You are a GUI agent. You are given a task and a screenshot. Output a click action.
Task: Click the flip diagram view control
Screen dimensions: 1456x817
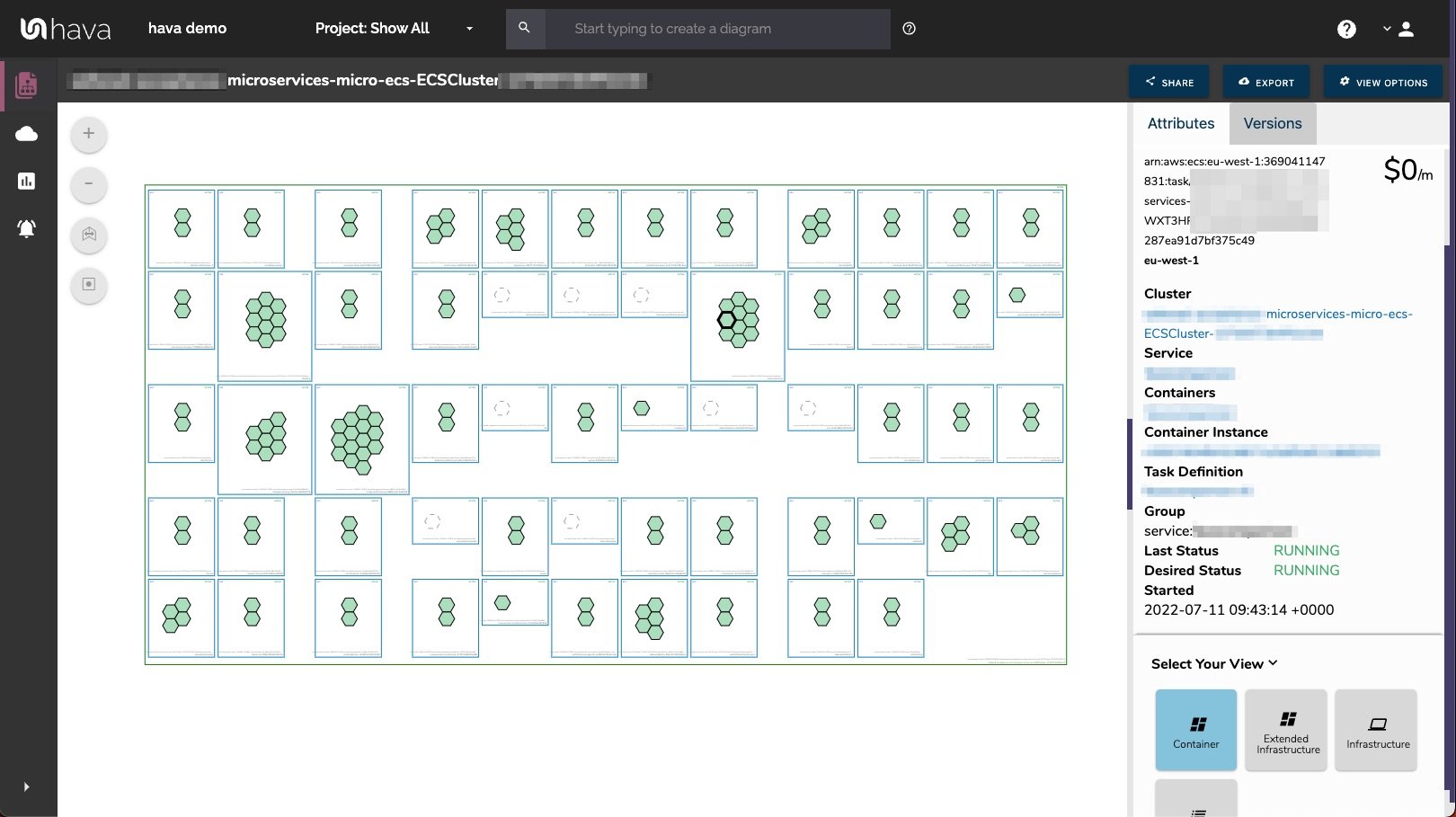[88, 235]
